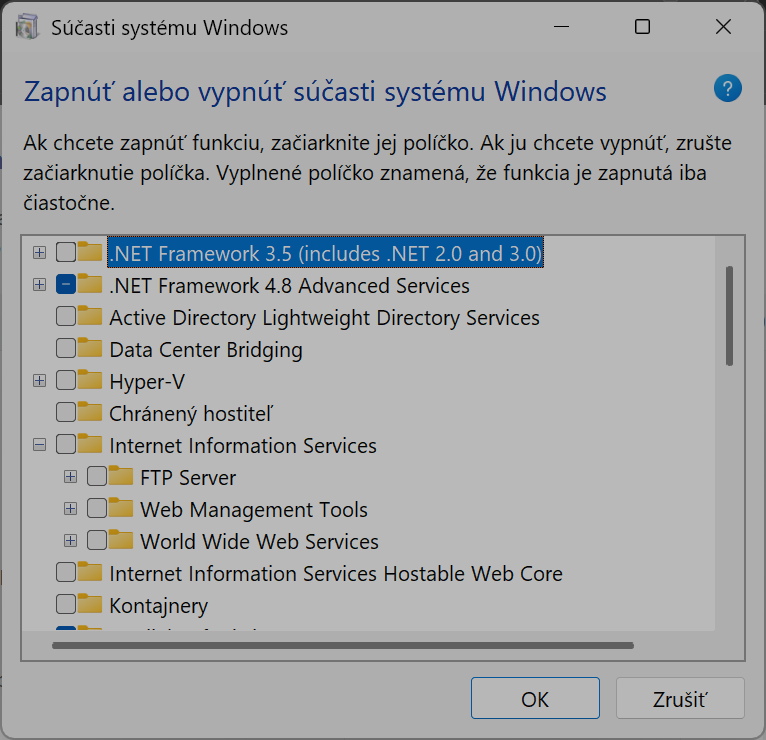Click the Data Center Bridging folder icon
The width and height of the screenshot is (766, 740).
click(x=91, y=349)
